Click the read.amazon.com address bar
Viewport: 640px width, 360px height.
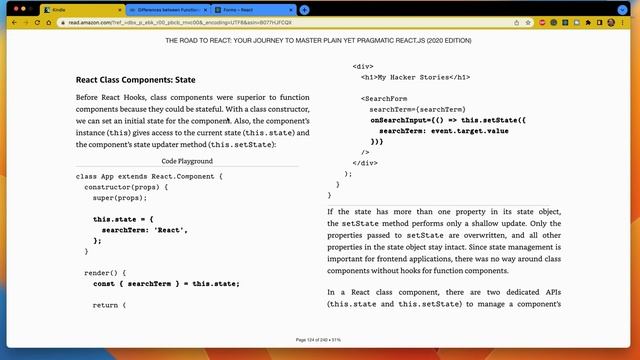pyautogui.click(x=286, y=22)
